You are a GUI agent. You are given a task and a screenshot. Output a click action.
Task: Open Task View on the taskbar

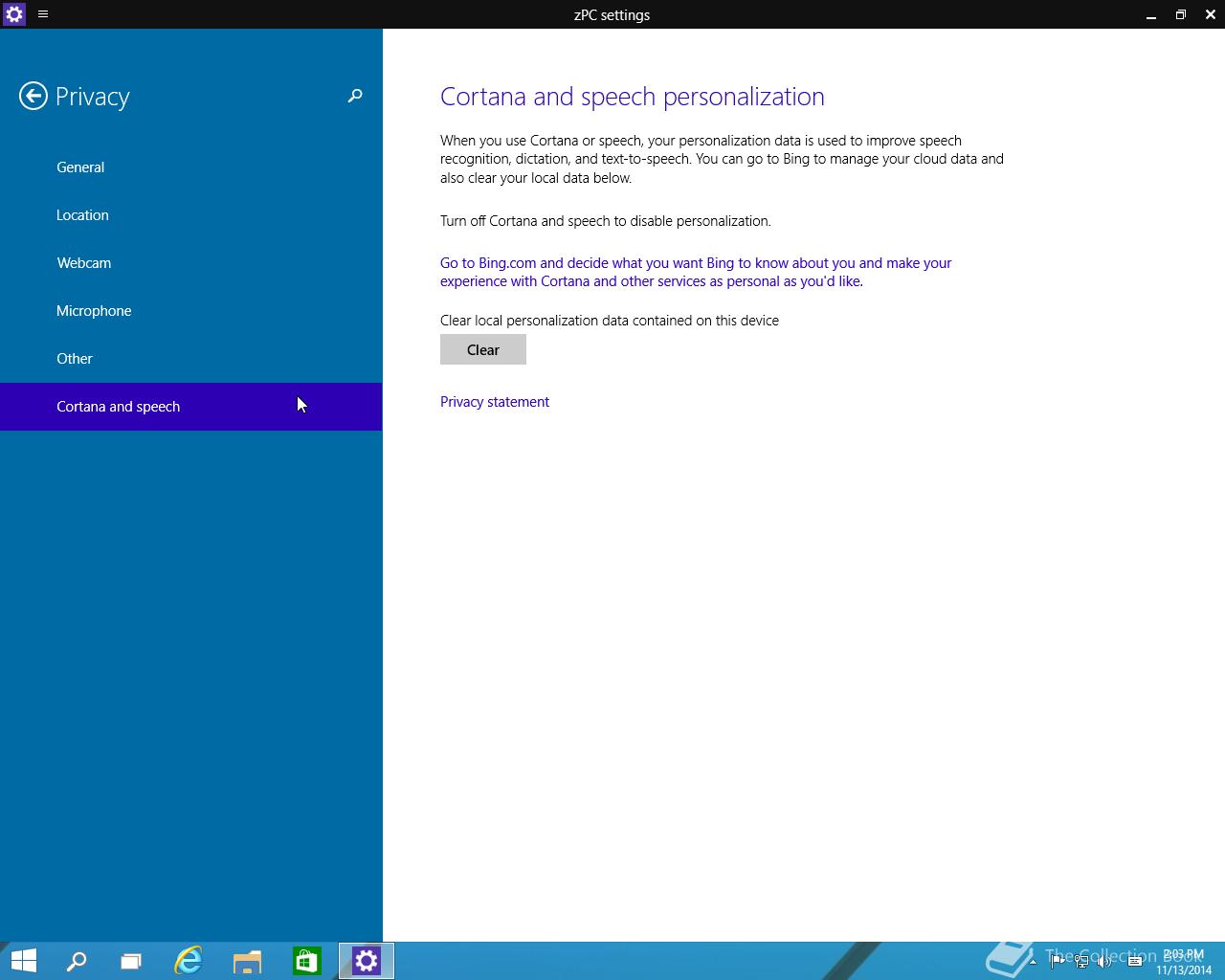131,961
